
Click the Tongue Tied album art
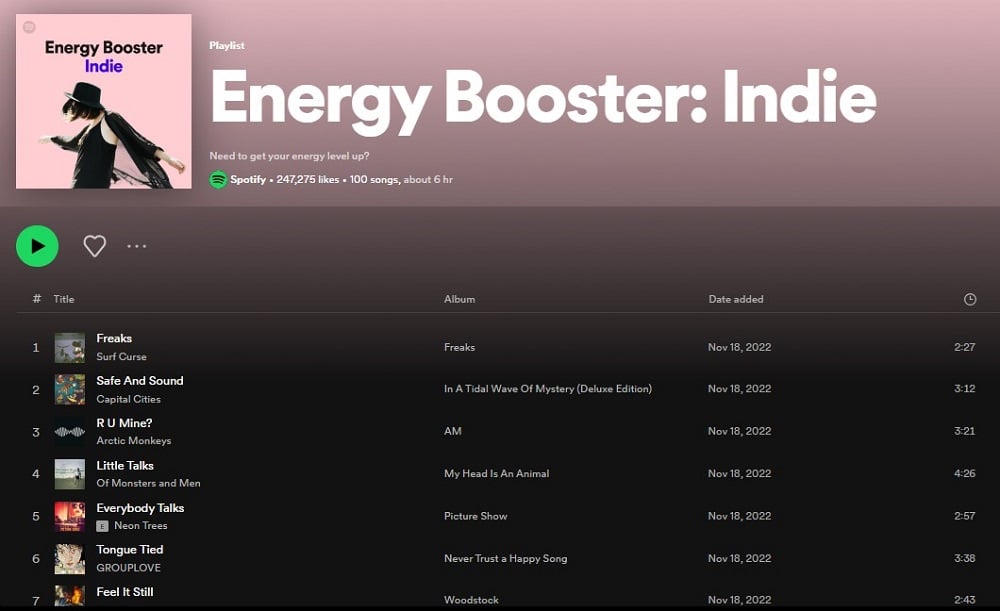[x=70, y=559]
